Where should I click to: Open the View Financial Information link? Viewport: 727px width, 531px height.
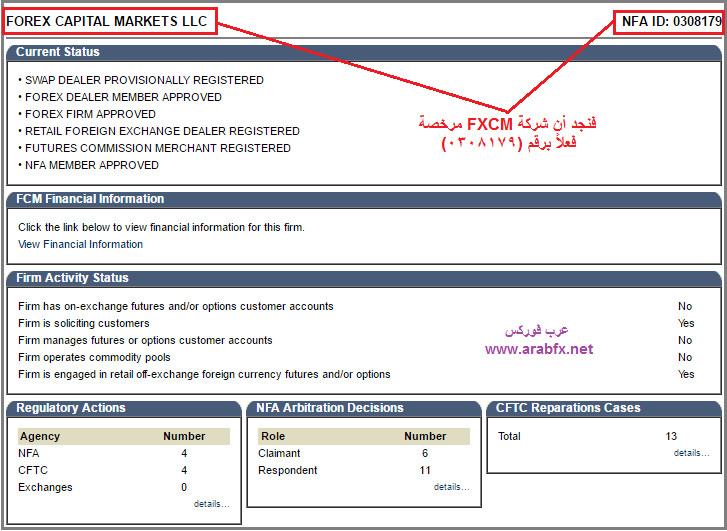point(80,244)
